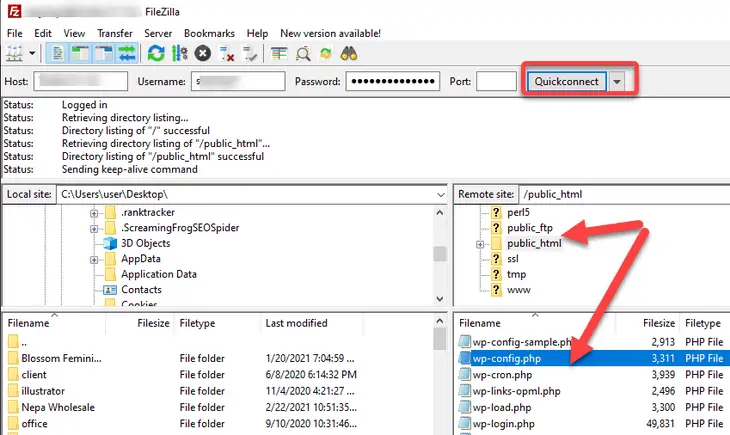The image size is (730, 435).
Task: Toggle remote directory tree display
Action: point(103,54)
